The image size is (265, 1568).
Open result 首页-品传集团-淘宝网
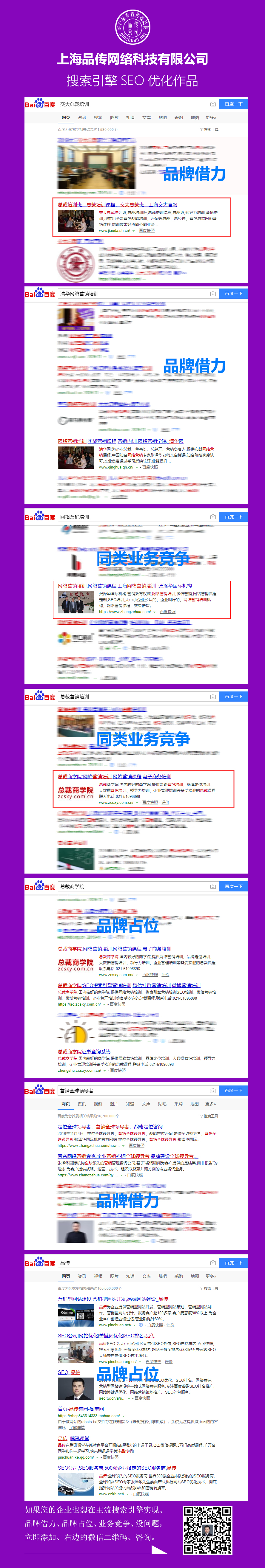pos(81,1409)
